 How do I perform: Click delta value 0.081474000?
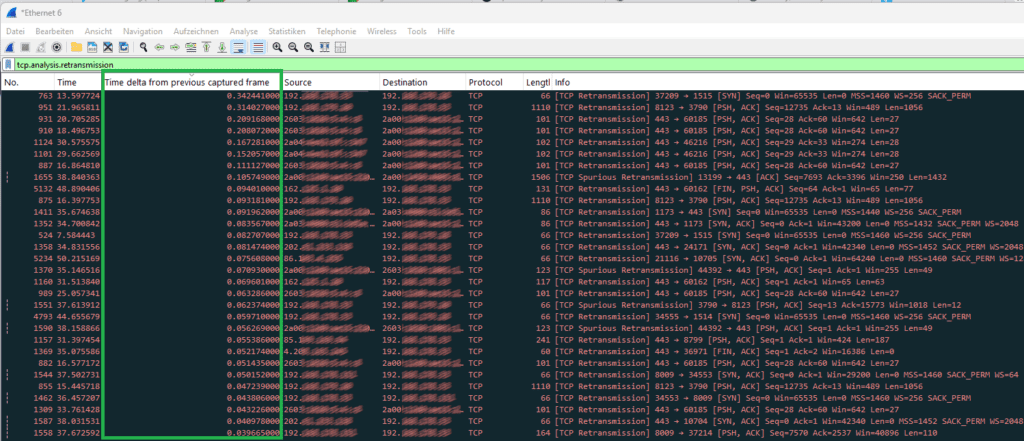253,247
